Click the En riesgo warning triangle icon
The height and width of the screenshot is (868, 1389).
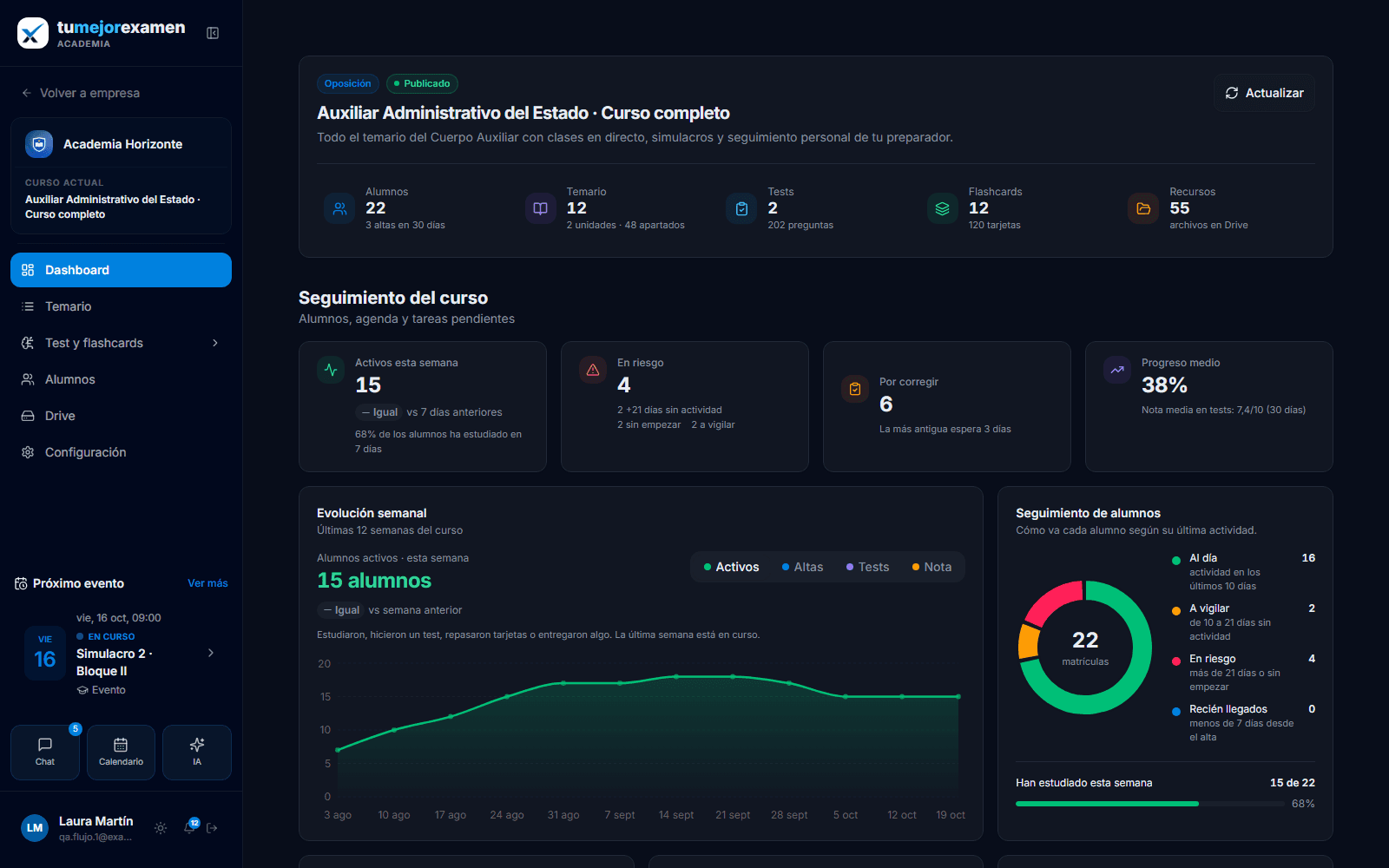[x=593, y=370]
